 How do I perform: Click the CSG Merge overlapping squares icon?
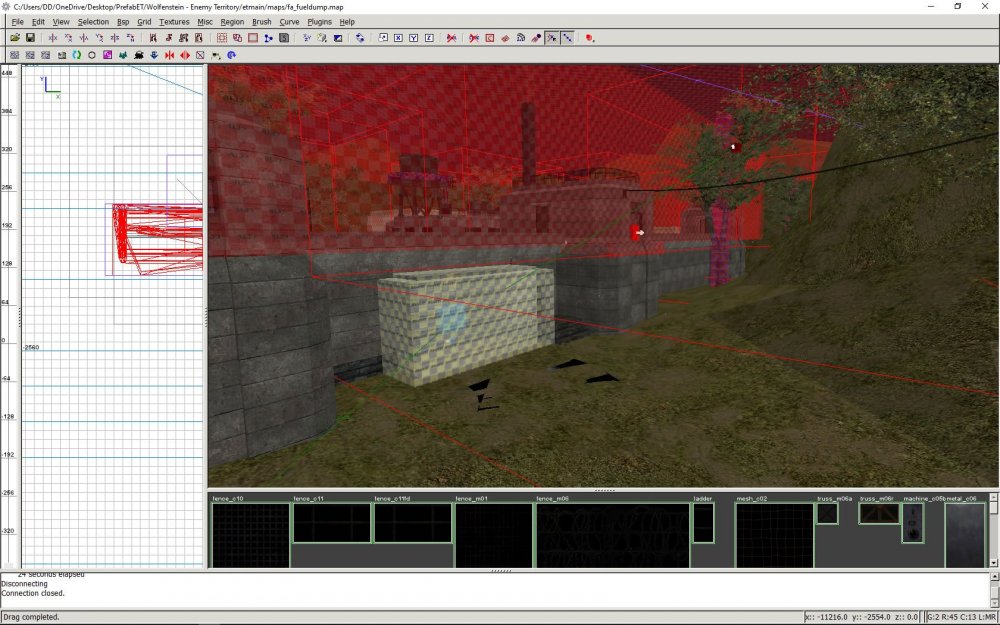tap(237, 38)
